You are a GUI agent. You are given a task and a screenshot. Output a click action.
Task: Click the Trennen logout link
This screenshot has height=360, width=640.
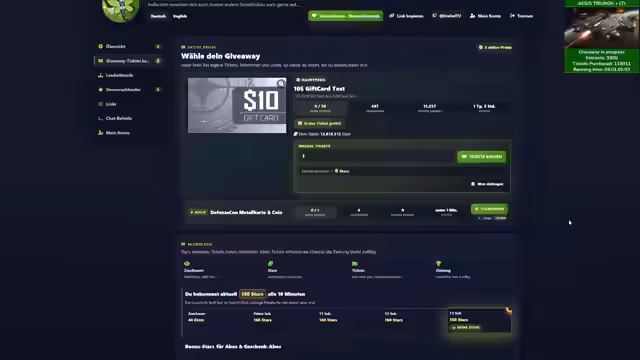pyautogui.click(x=521, y=16)
